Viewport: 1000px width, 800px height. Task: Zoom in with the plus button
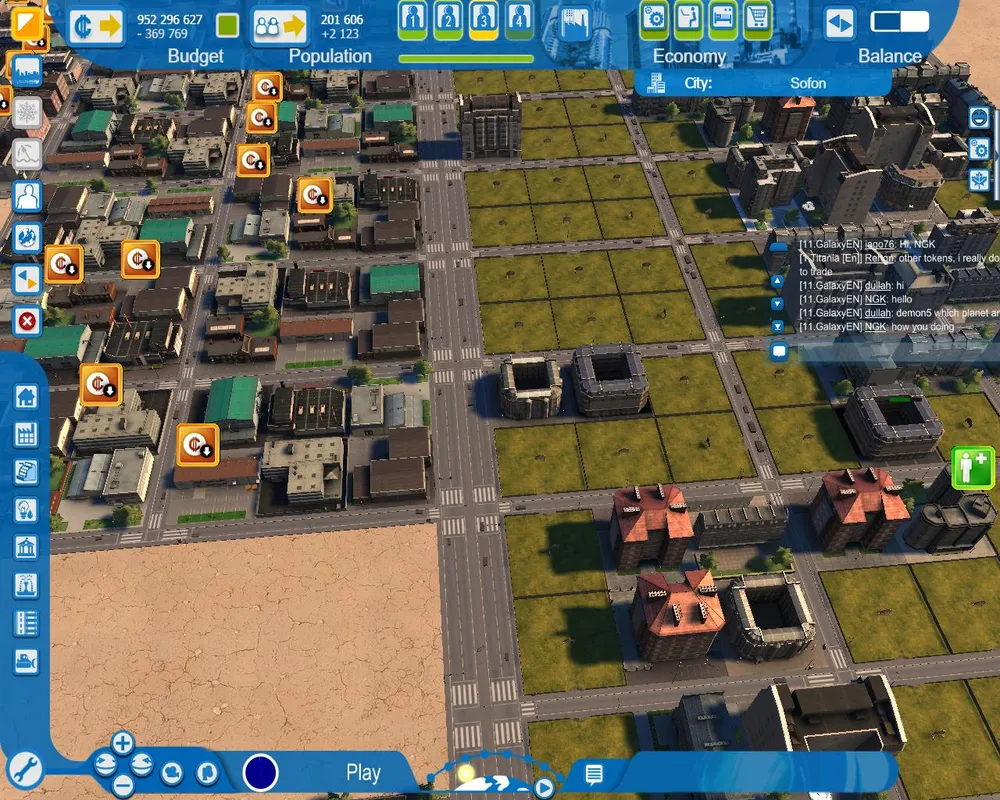click(x=122, y=743)
